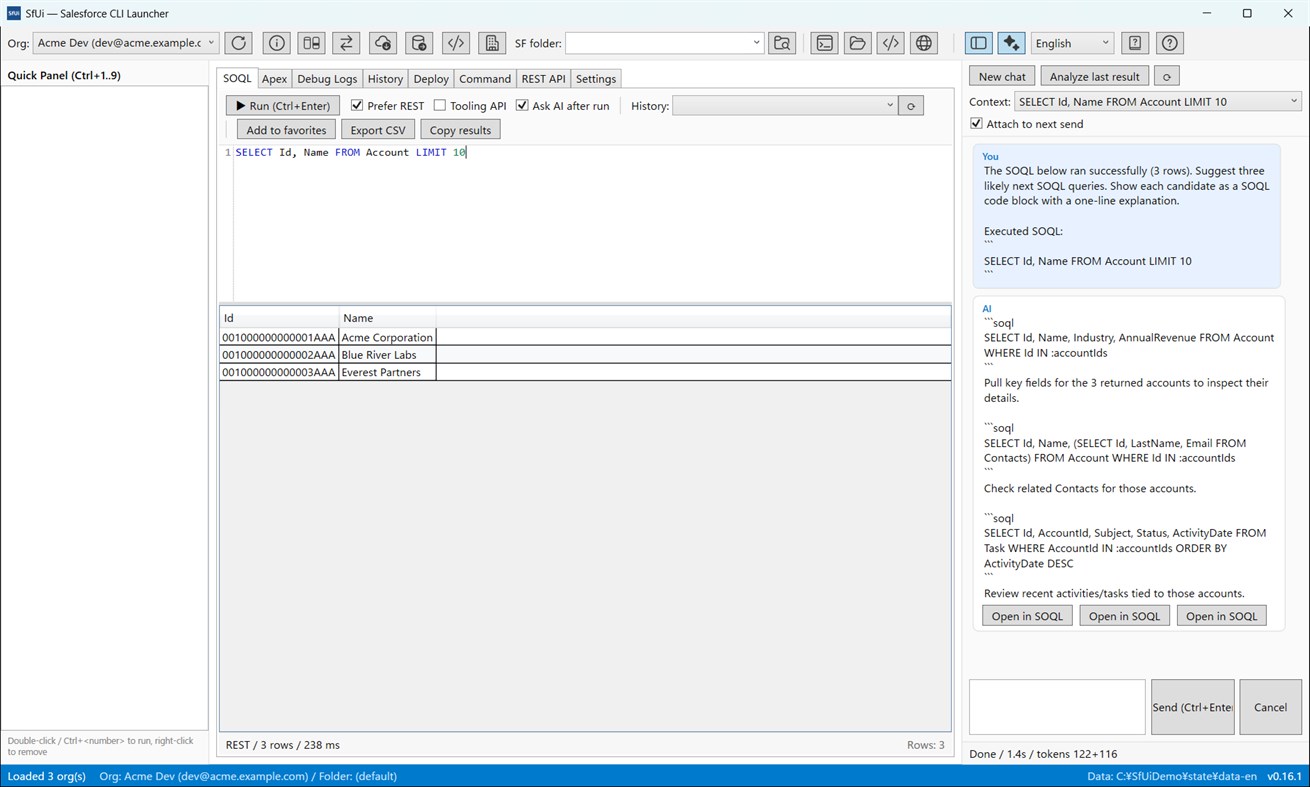Click the split-panels layout icon in toolbar
Screen dimensions: 1310x787
(x=312, y=43)
